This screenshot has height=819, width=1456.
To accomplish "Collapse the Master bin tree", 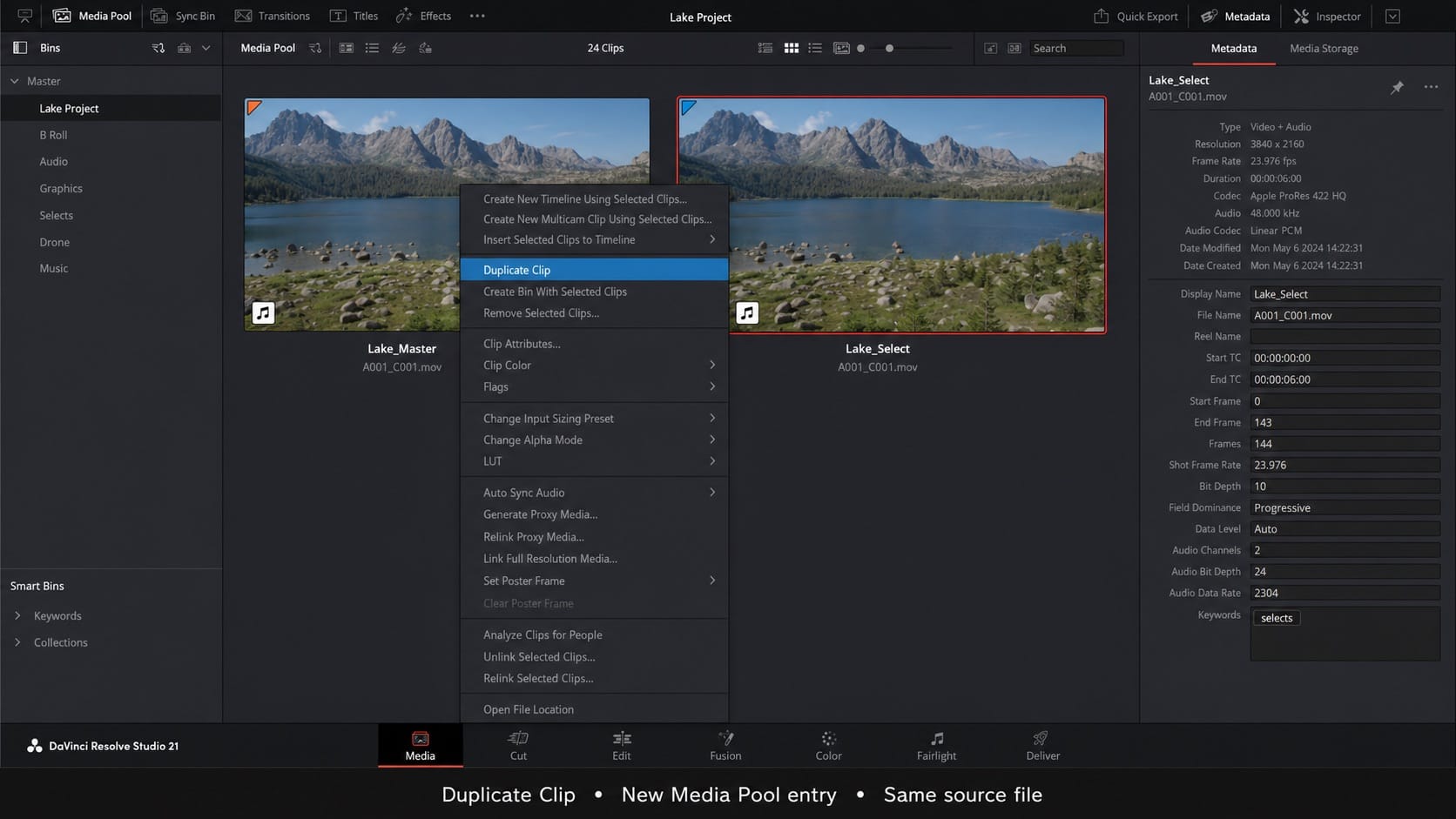I will pyautogui.click(x=15, y=81).
